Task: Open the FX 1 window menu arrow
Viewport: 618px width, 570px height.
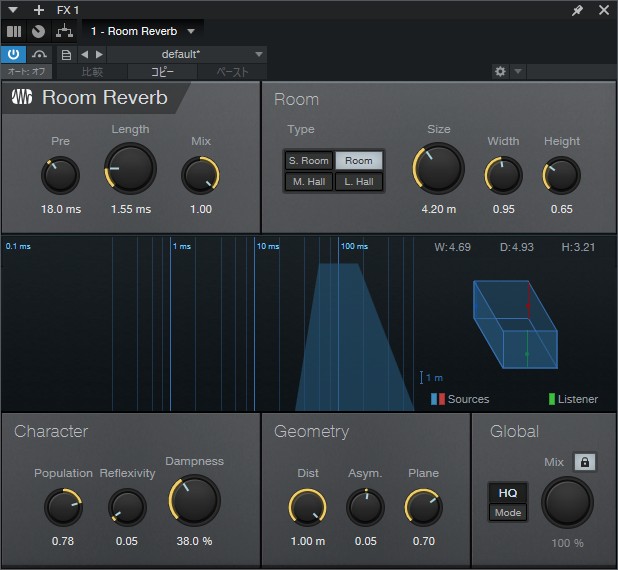Action: [13, 10]
